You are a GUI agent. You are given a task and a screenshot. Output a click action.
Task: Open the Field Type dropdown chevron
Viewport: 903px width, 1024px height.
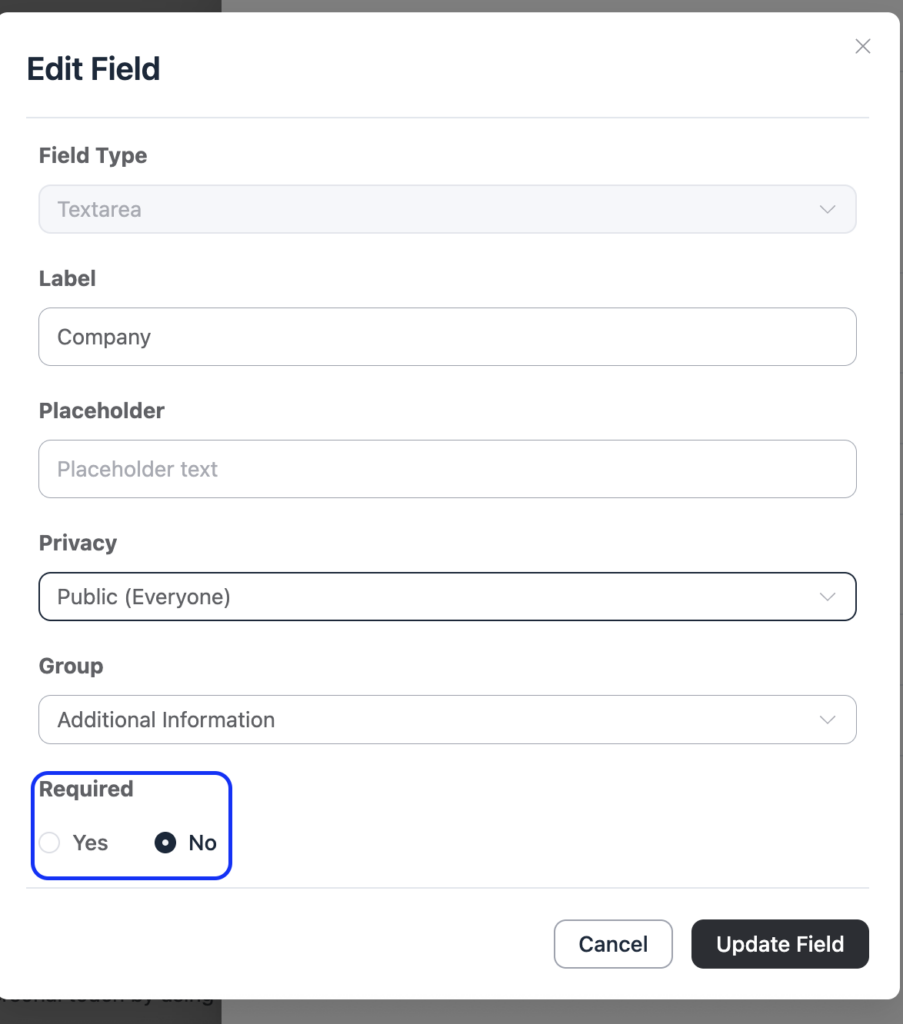[x=827, y=209]
